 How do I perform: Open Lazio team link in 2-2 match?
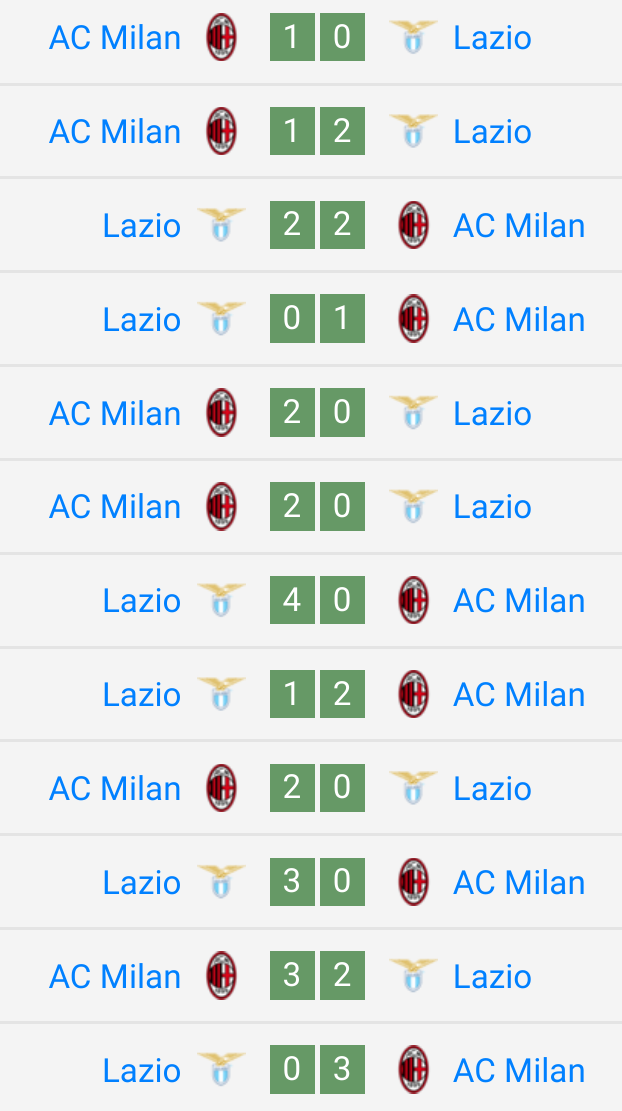pyautogui.click(x=142, y=226)
